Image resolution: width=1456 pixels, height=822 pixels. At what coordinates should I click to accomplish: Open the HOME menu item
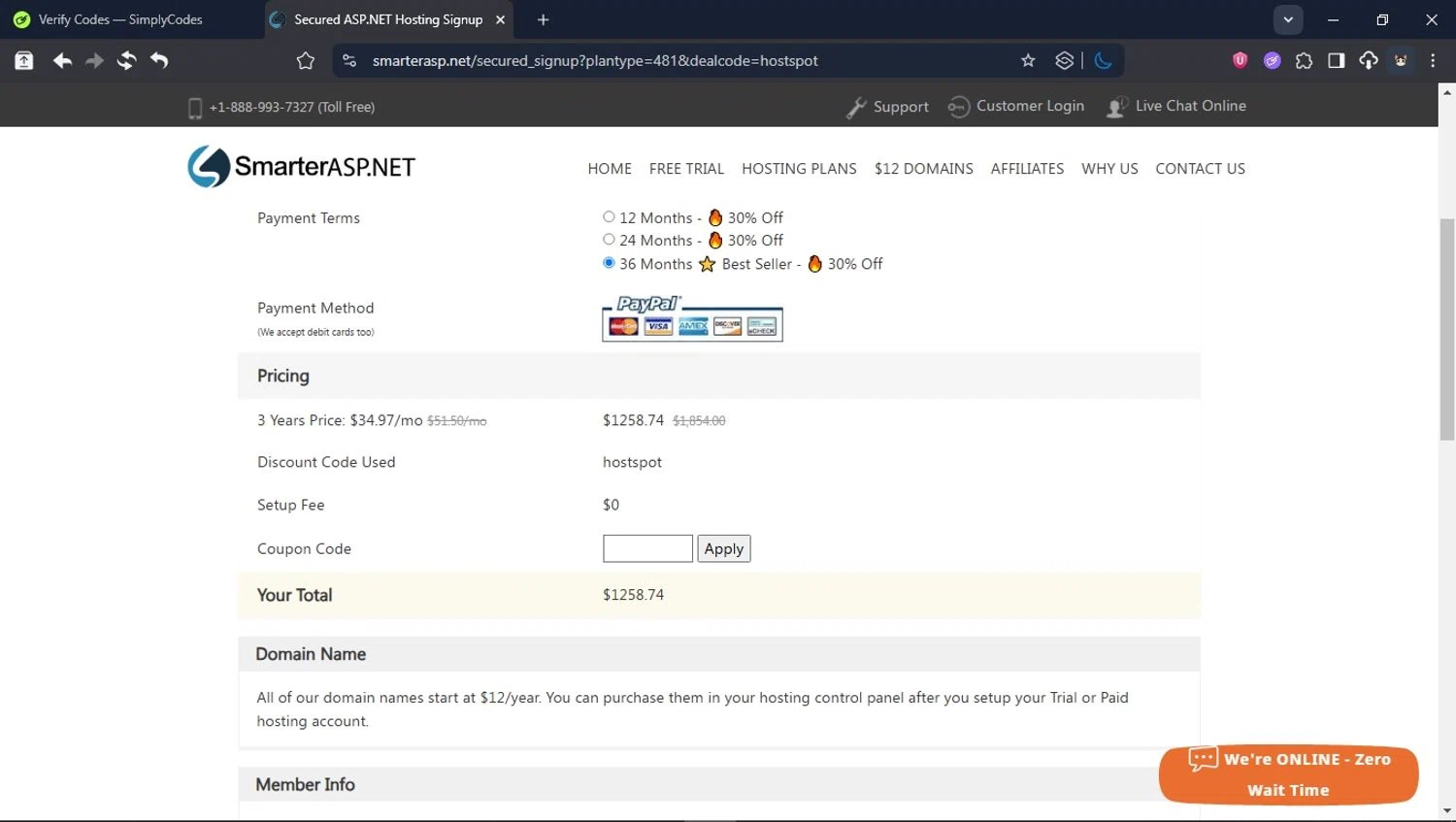tap(610, 169)
